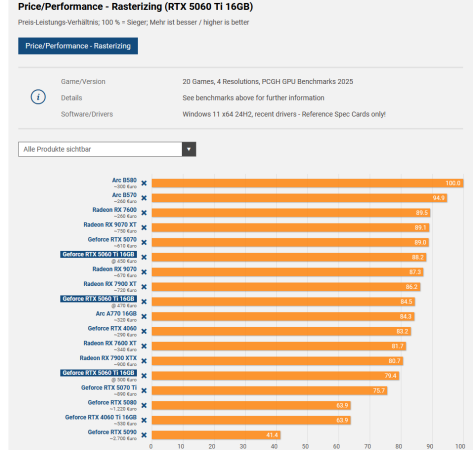This screenshot has height=450, width=474.
Task: Click the Details label in info box
Action: tap(71, 98)
